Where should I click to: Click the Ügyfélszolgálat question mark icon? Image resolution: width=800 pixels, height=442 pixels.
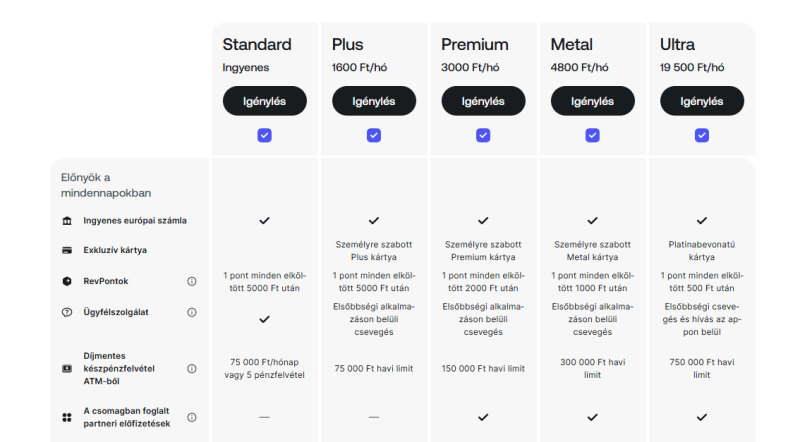67,312
